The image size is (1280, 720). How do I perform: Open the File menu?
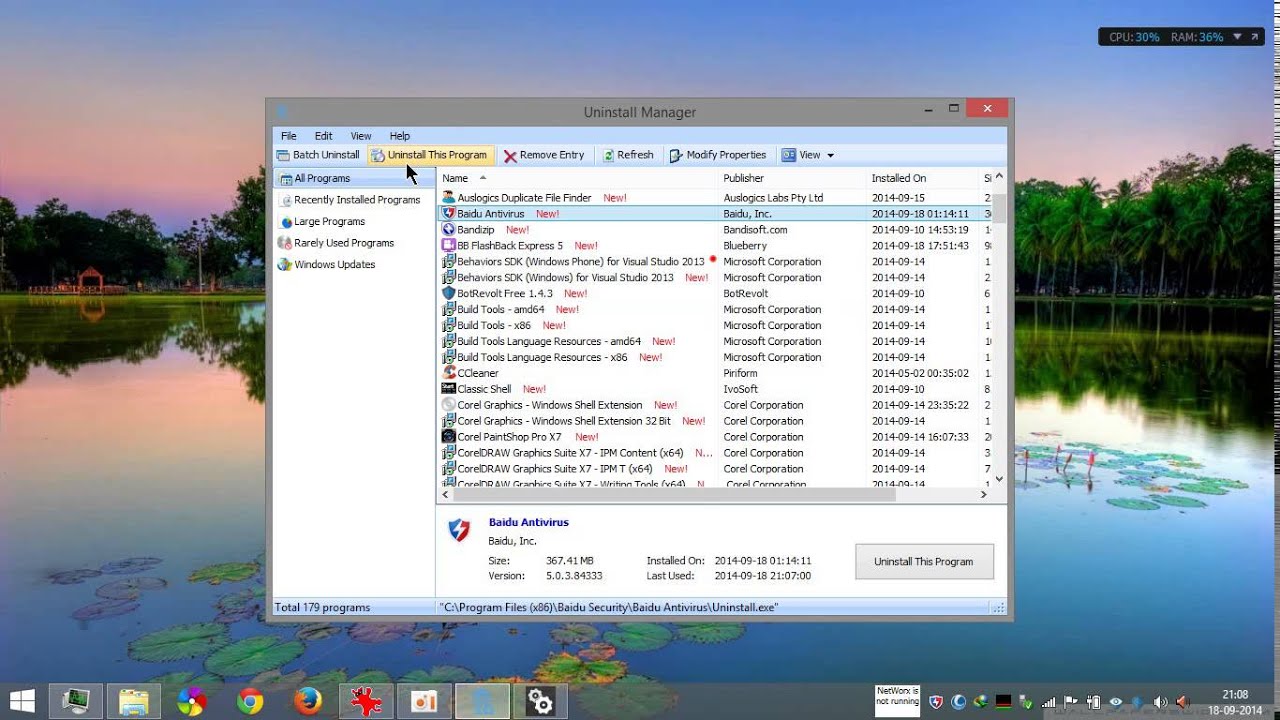click(288, 136)
